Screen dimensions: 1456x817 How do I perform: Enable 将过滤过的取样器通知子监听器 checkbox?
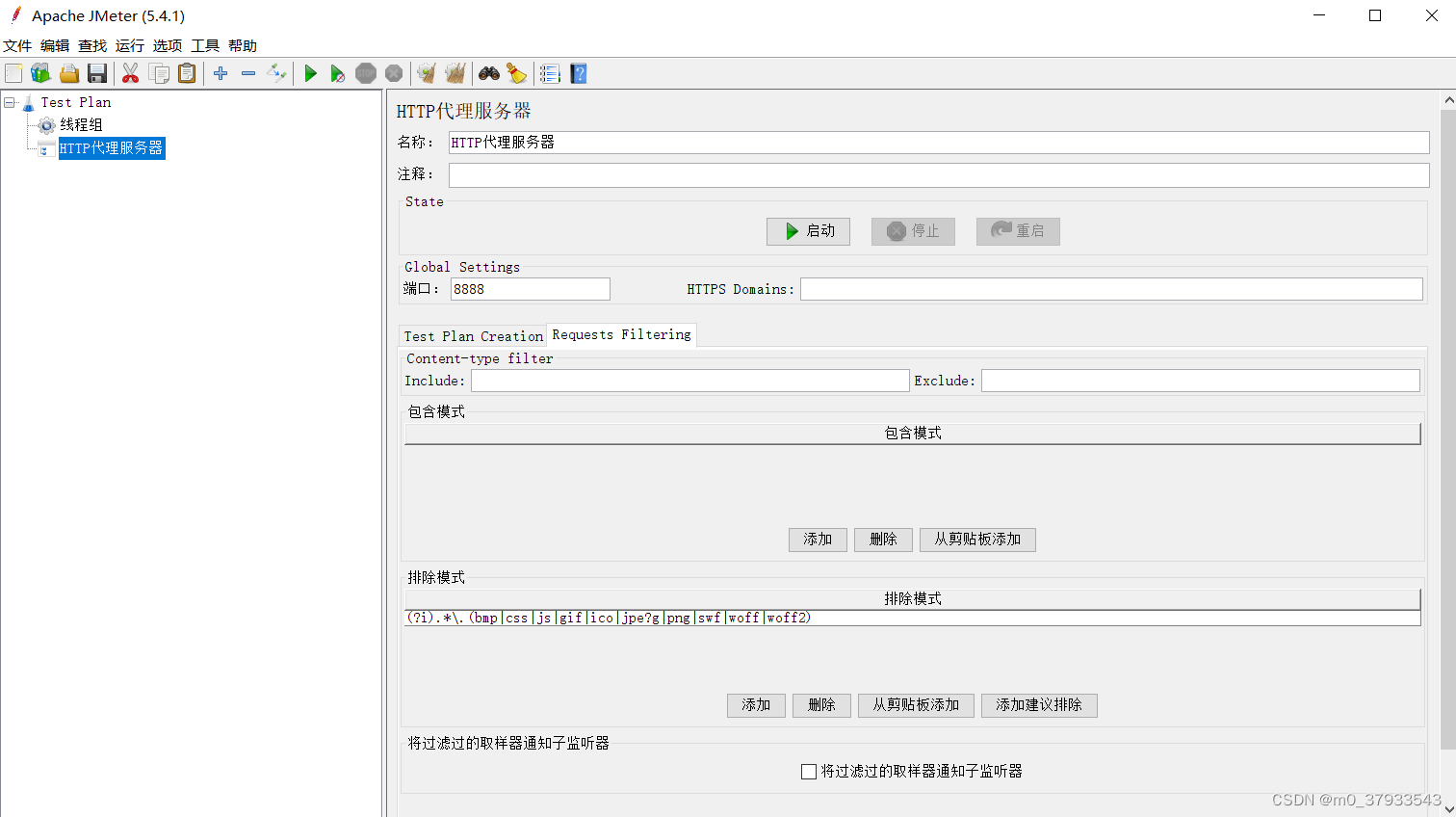click(x=809, y=772)
